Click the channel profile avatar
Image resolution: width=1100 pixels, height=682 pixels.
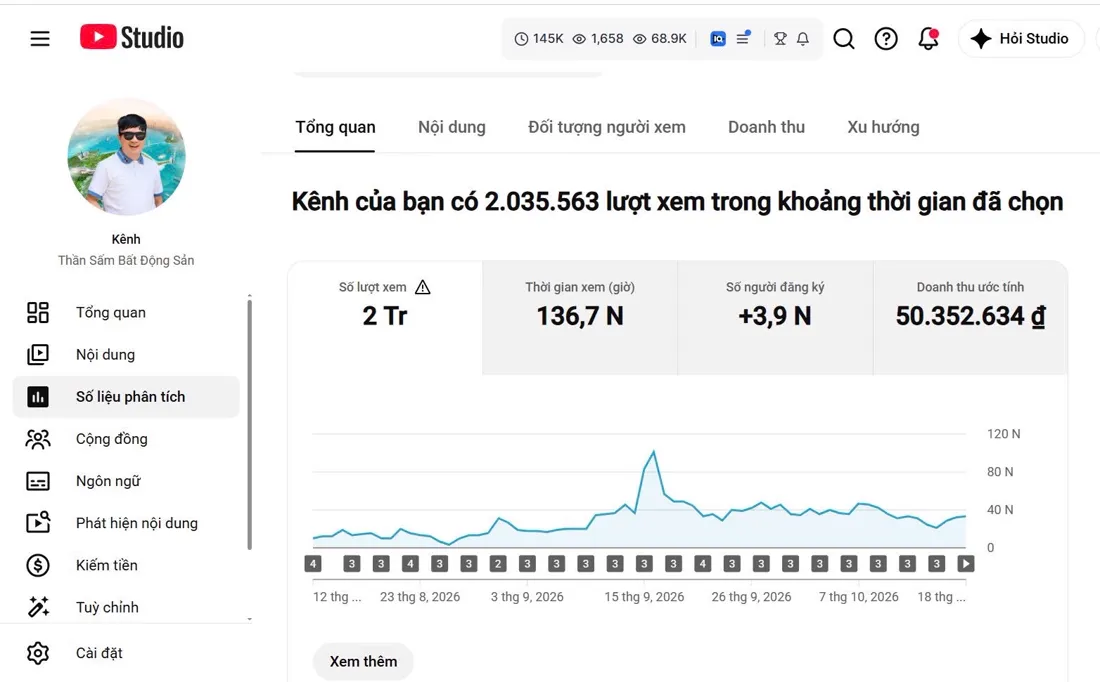tap(126, 157)
